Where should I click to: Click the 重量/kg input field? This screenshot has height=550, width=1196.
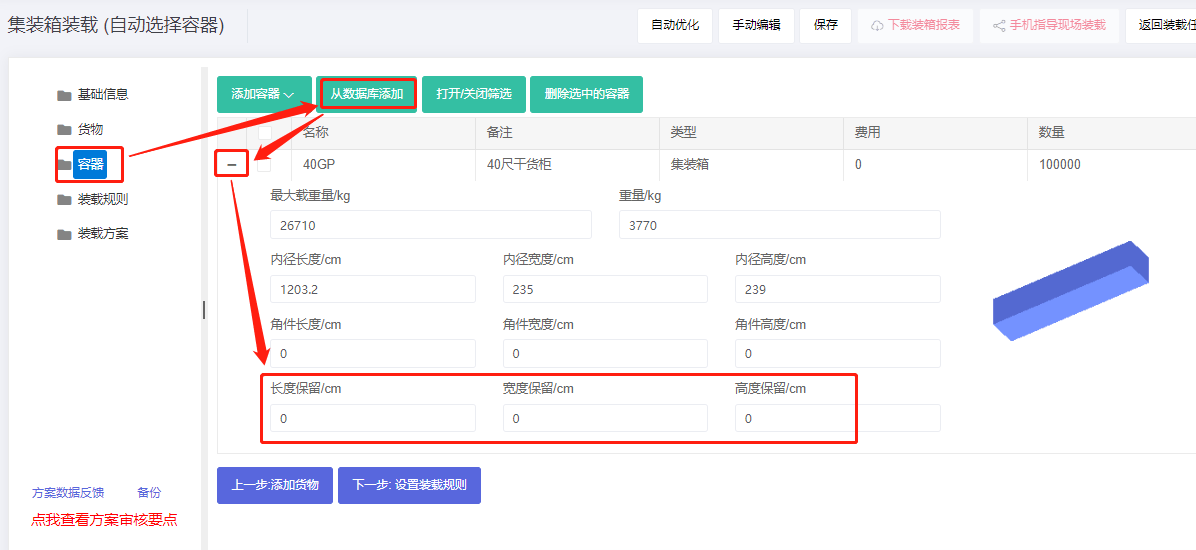(780, 225)
